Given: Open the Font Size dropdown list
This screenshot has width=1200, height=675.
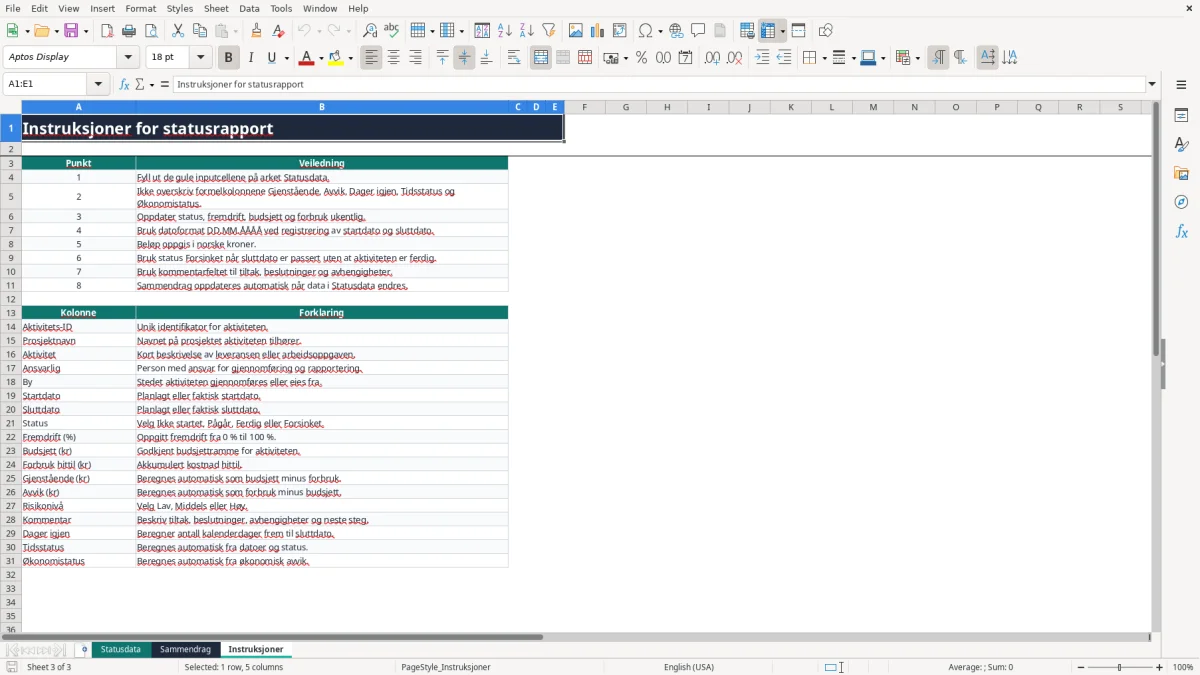Looking at the screenshot, I should (x=200, y=58).
